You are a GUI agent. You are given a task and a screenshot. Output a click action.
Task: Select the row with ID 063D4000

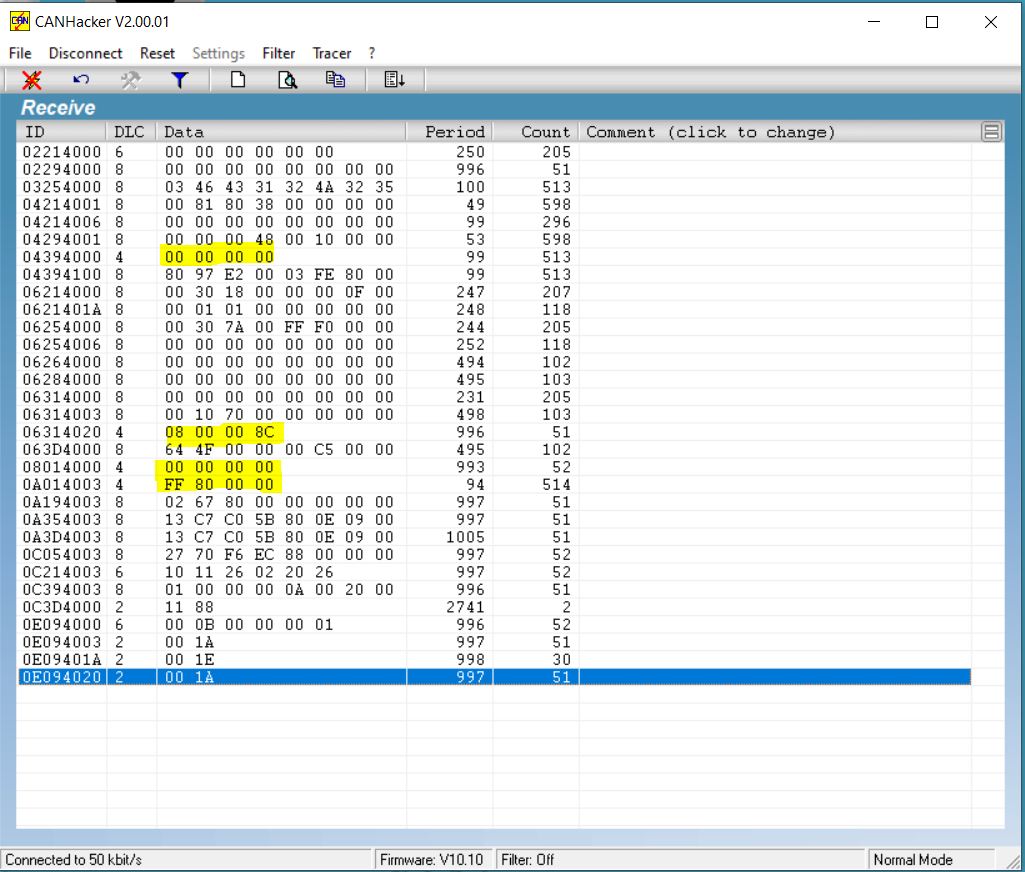tap(494, 450)
